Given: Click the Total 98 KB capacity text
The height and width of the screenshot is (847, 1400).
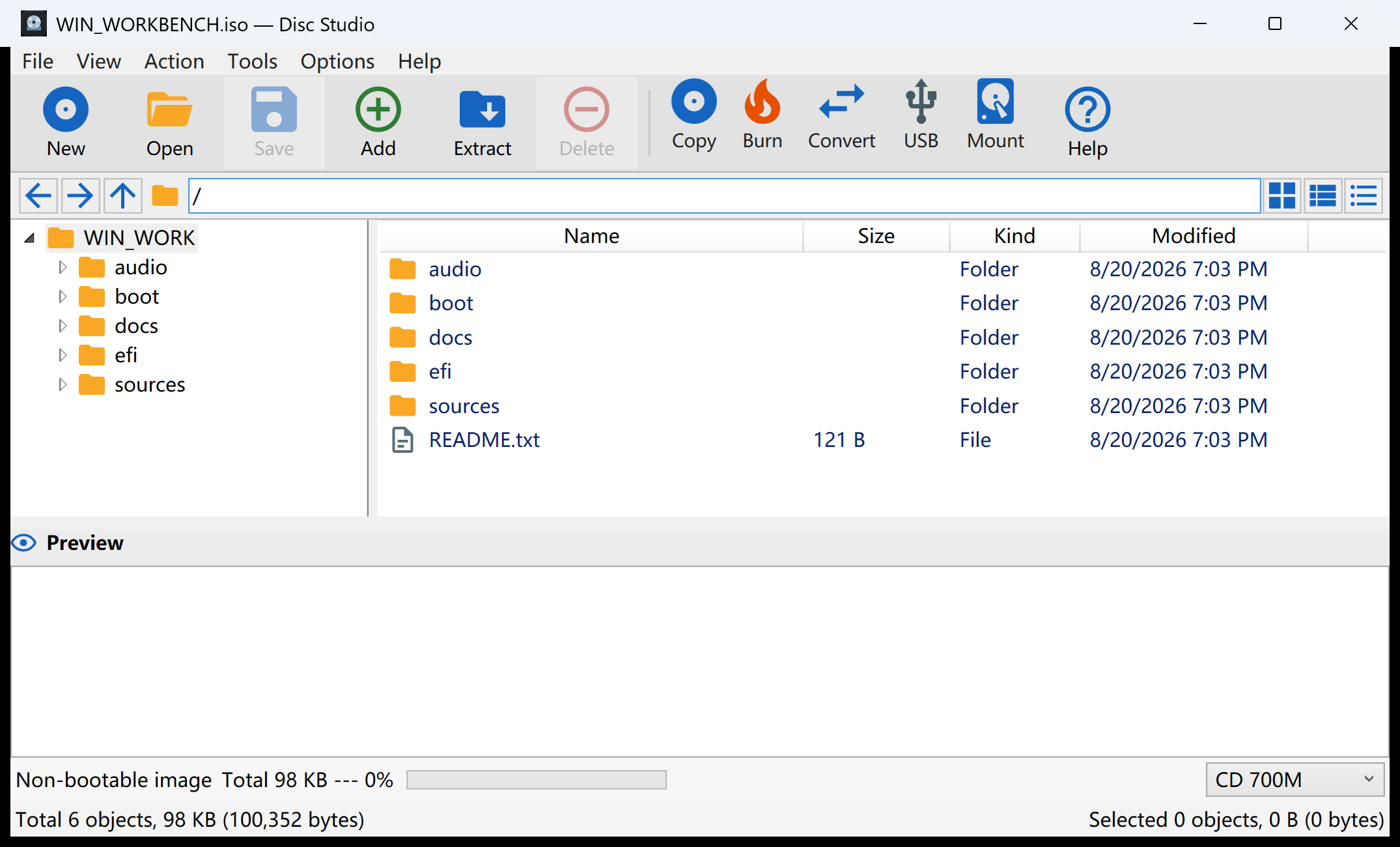Looking at the screenshot, I should coord(307,780).
